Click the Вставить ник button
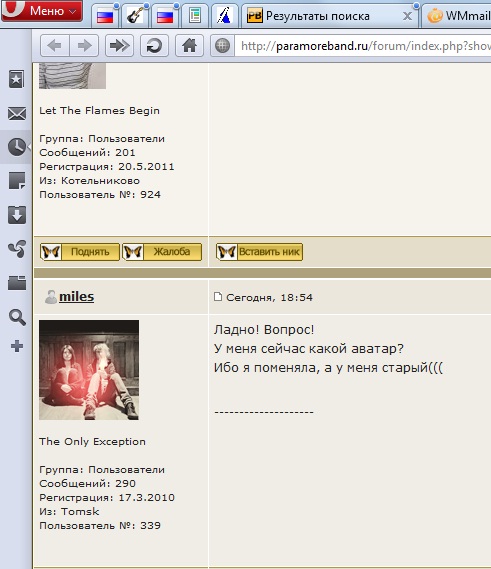The image size is (491, 569). pyautogui.click(x=259, y=252)
